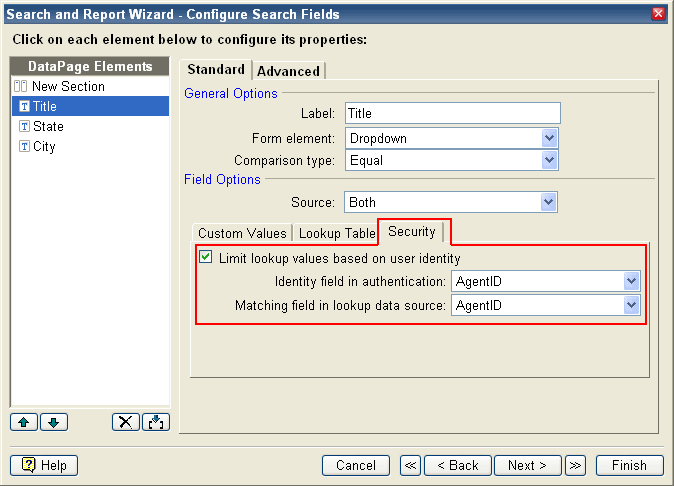The image size is (674, 486).
Task: Open the Form element dropdown
Action: [x=549, y=138]
